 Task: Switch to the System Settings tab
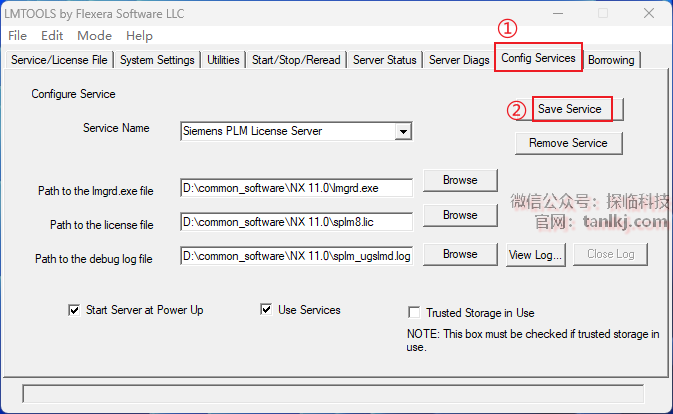[157, 60]
